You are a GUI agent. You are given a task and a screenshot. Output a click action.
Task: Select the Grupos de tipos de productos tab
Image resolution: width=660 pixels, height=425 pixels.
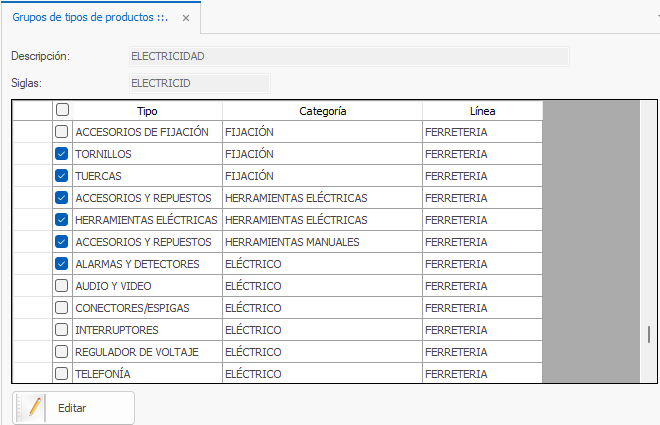tap(90, 17)
